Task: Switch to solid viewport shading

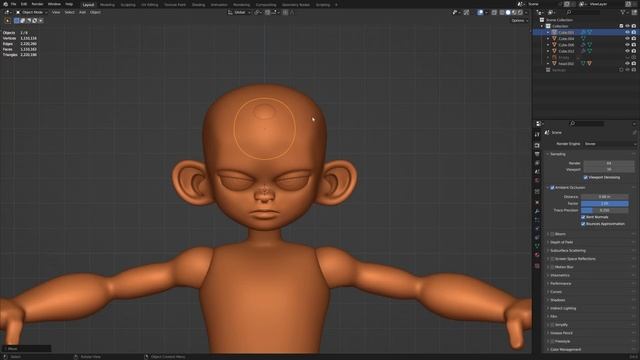Action: pos(508,12)
